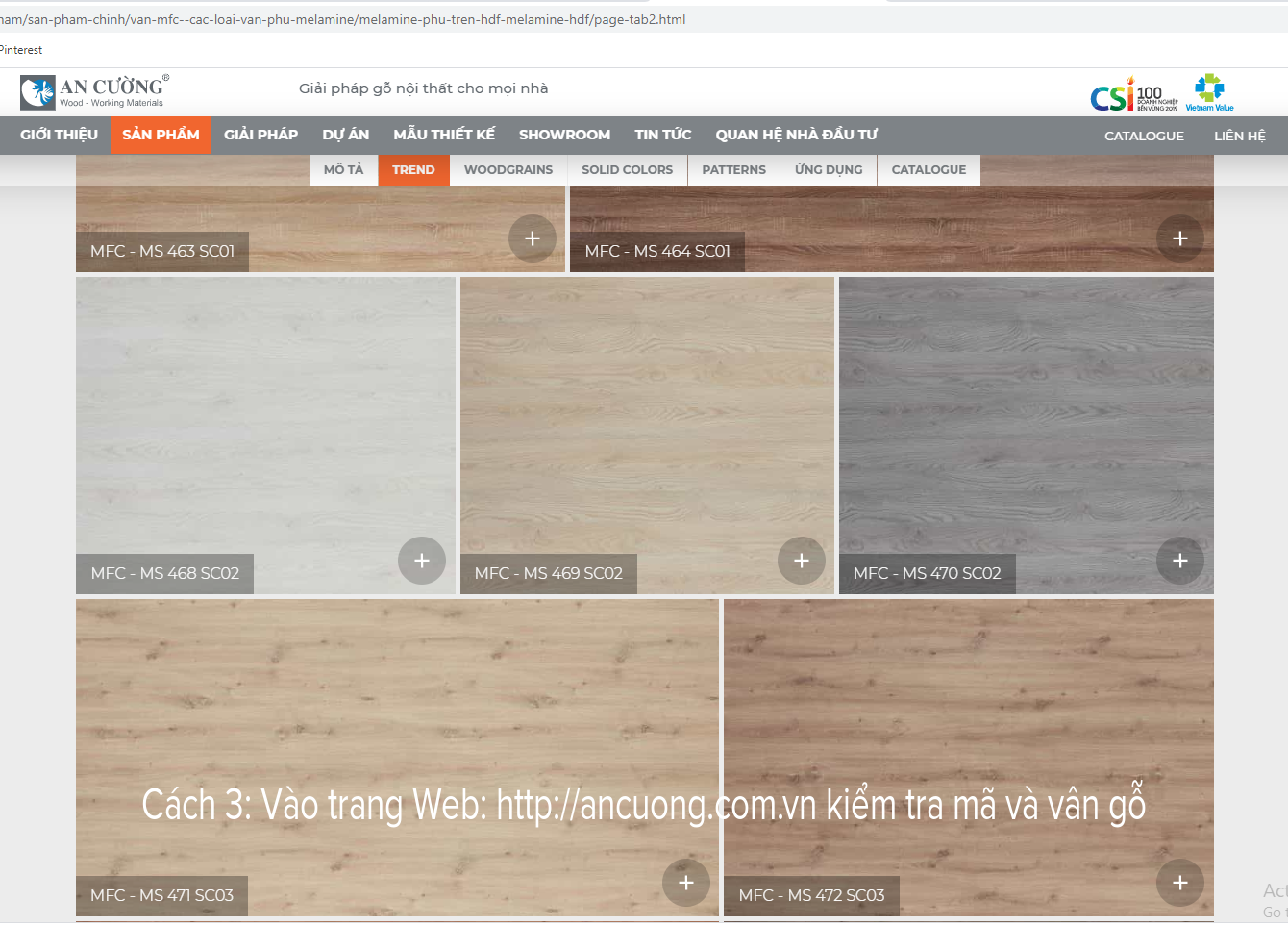Open the Patterns tab
The height and width of the screenshot is (926, 1288).
point(733,170)
